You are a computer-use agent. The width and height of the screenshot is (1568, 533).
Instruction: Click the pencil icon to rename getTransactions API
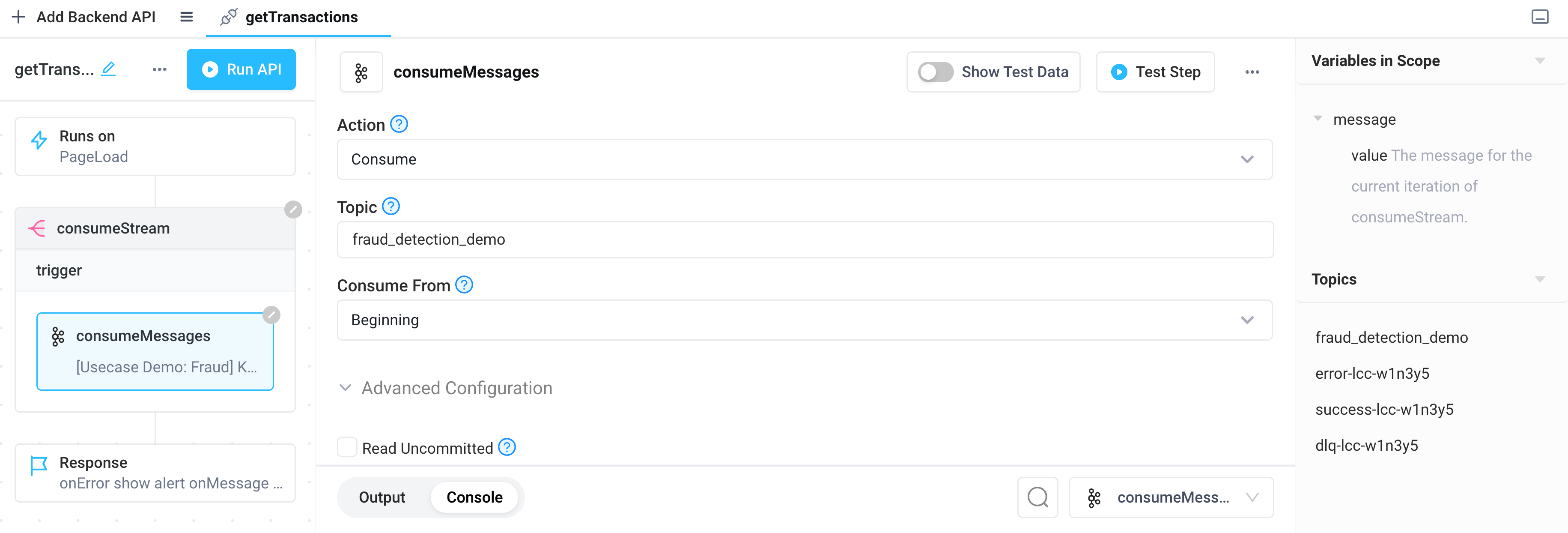[108, 69]
